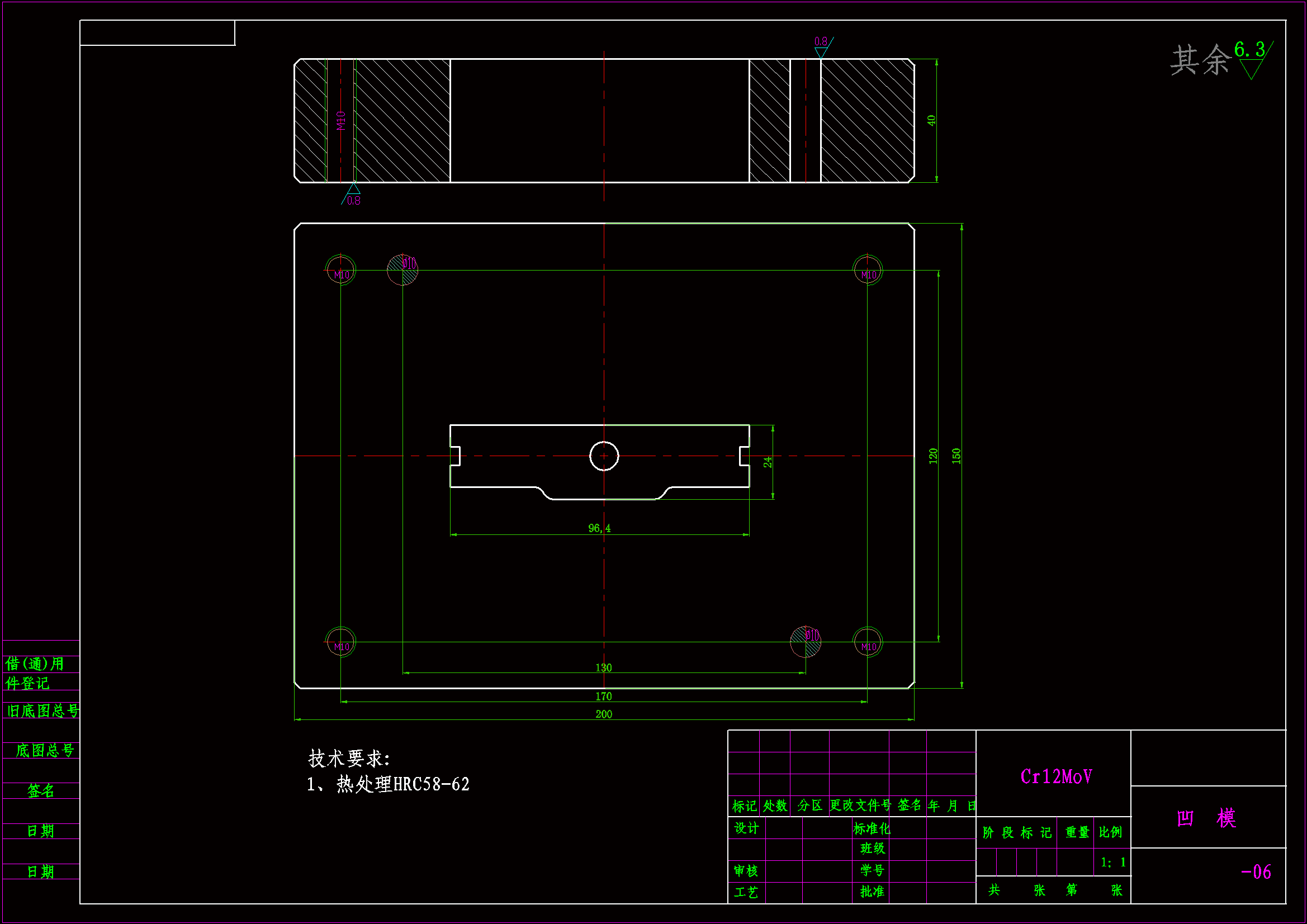The image size is (1307, 924).
Task: Click the small center circle in the die cavity
Action: click(x=604, y=456)
